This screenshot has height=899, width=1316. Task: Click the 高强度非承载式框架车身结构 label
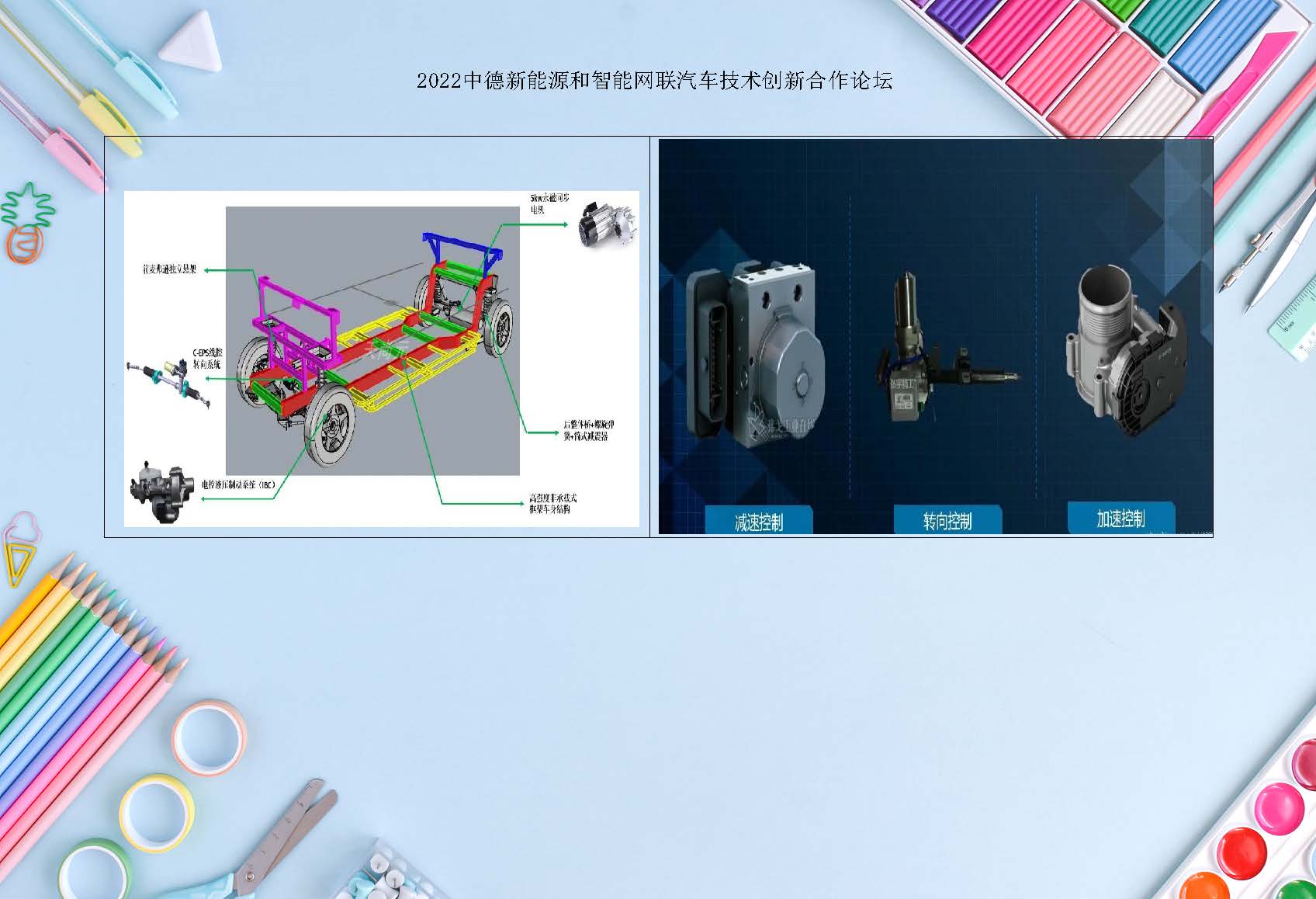[553, 503]
